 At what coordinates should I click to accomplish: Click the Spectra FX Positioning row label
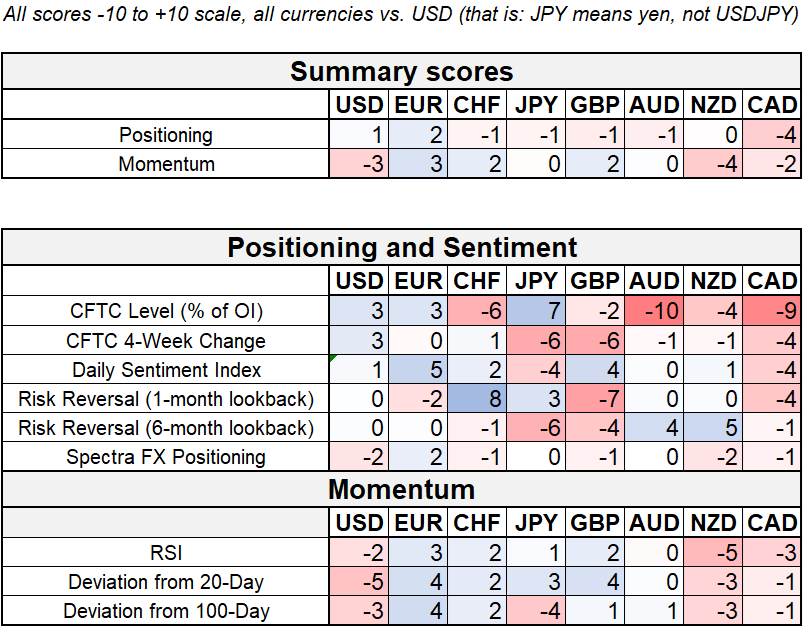point(166,457)
